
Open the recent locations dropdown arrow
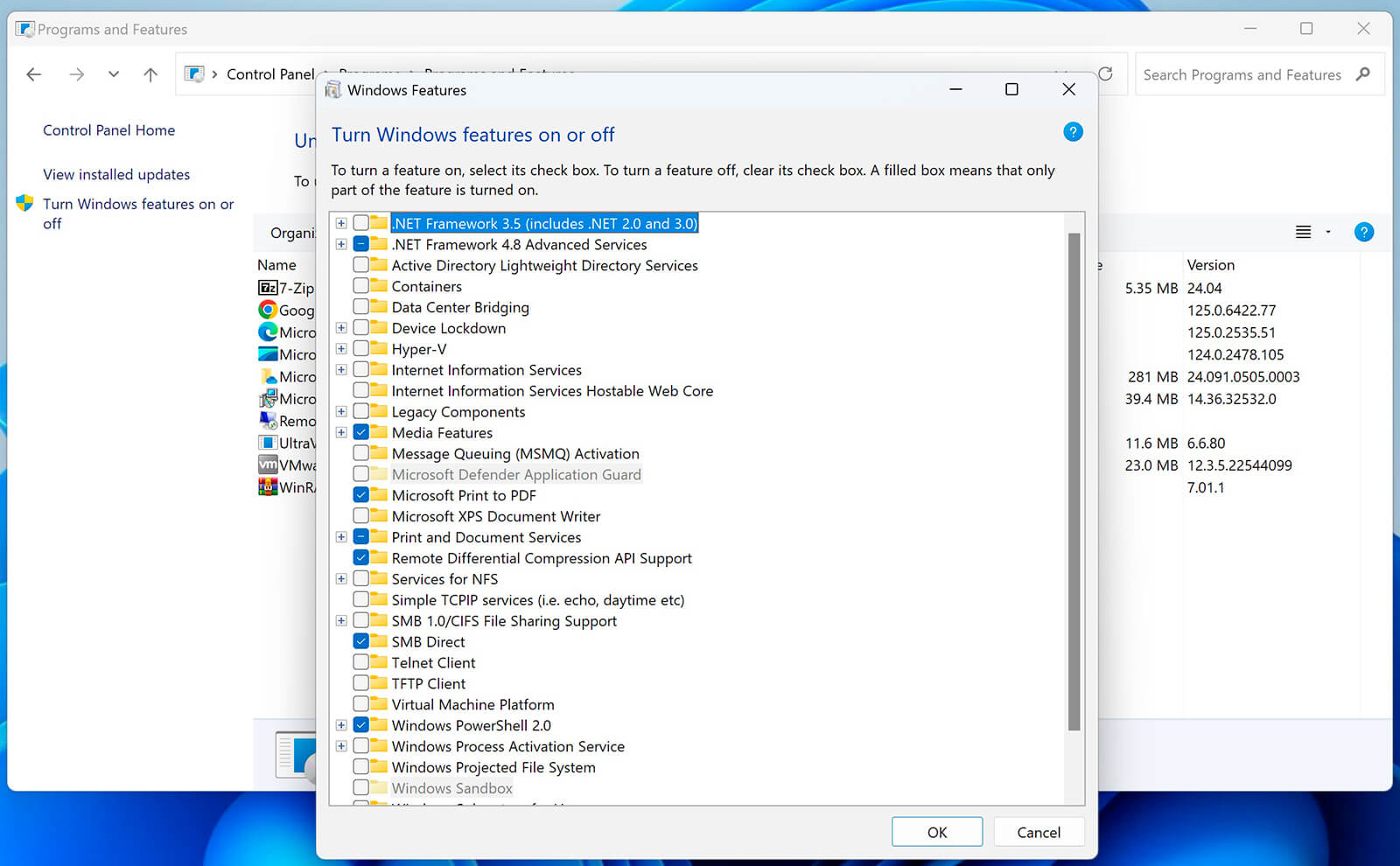(x=114, y=74)
